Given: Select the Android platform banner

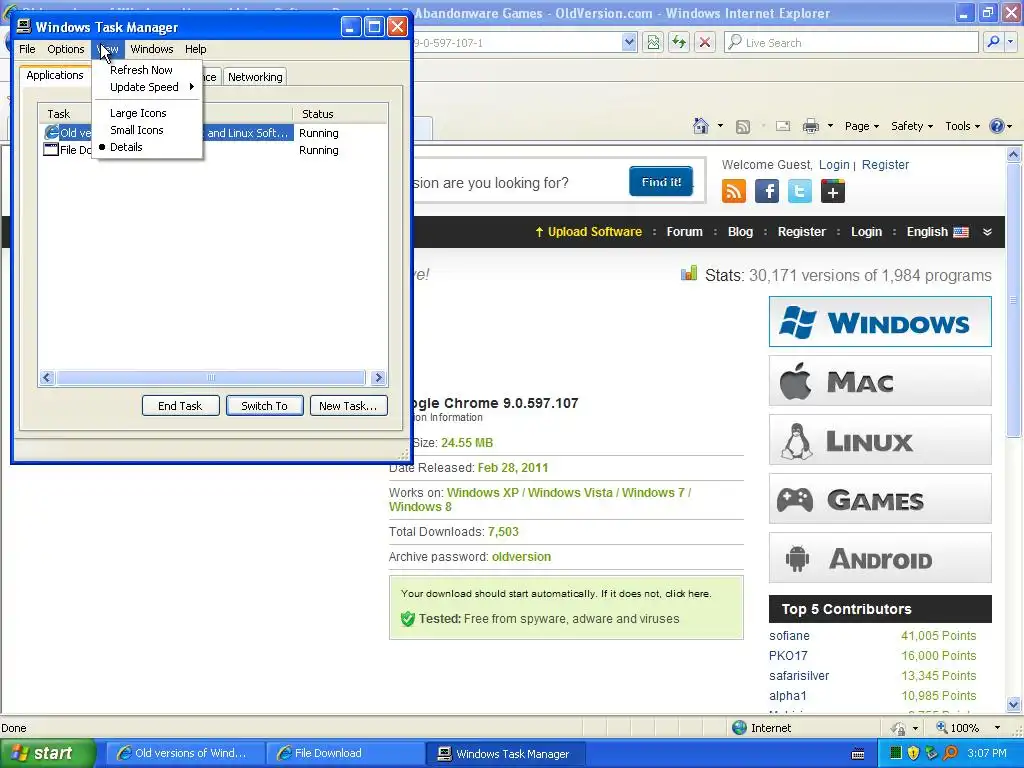Looking at the screenshot, I should [880, 558].
